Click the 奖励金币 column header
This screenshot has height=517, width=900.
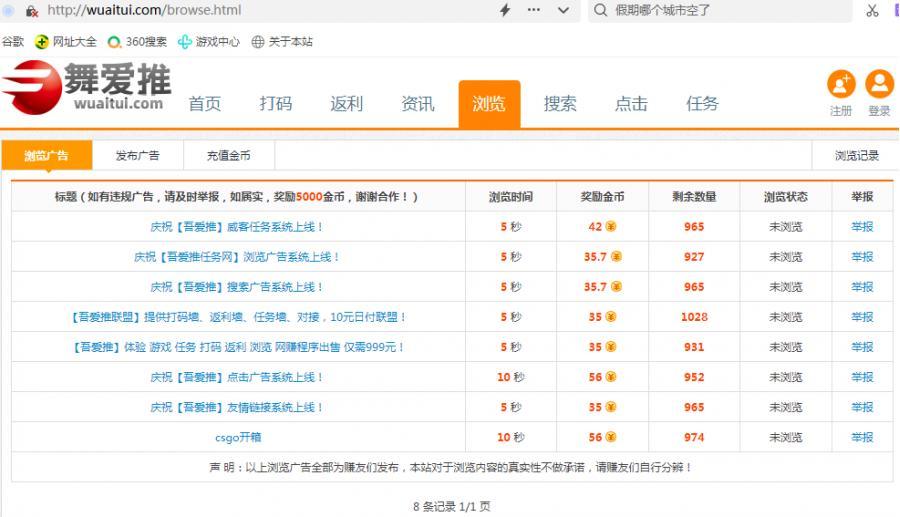point(602,197)
